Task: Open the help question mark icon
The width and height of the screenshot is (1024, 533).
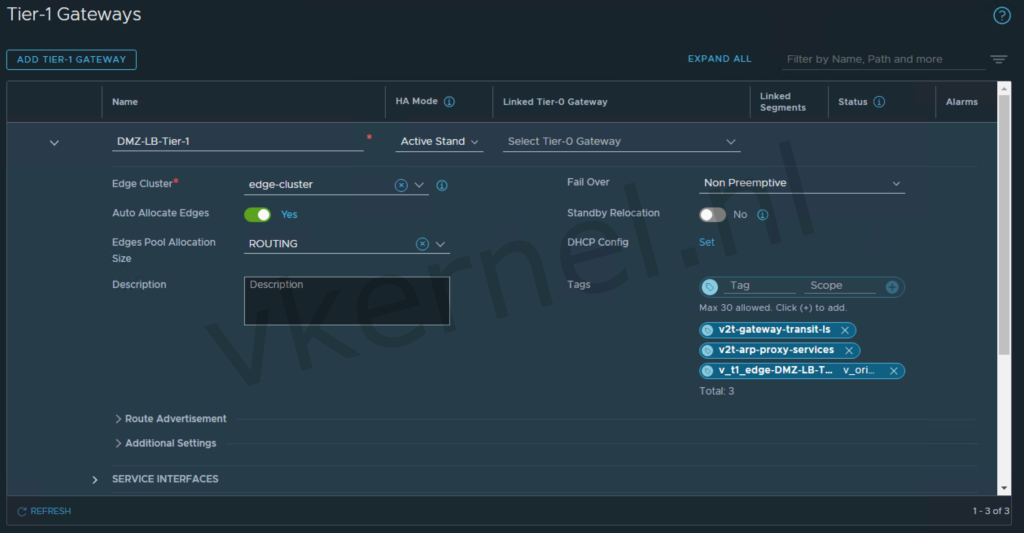Action: 1001,16
